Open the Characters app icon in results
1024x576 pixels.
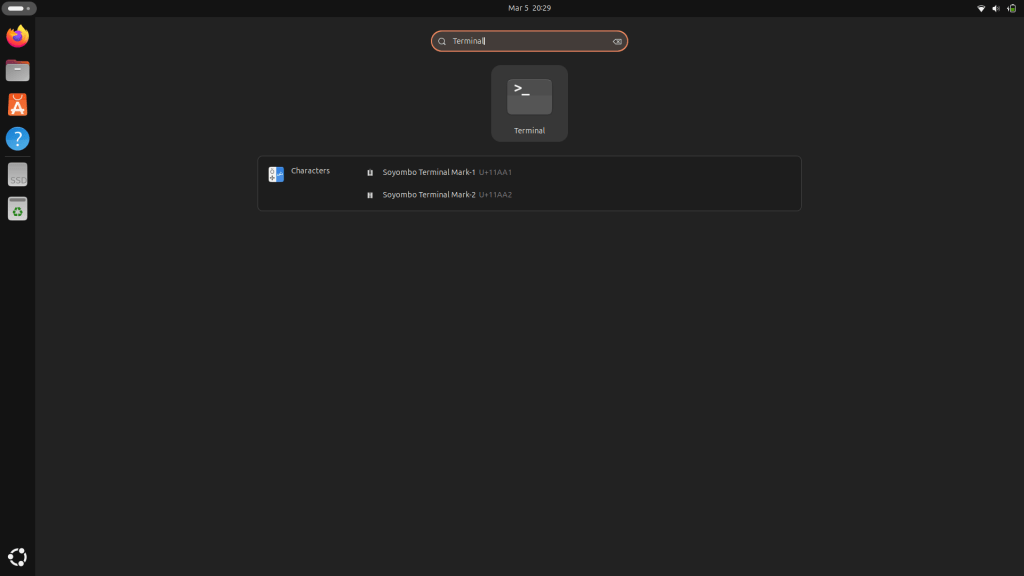point(277,174)
